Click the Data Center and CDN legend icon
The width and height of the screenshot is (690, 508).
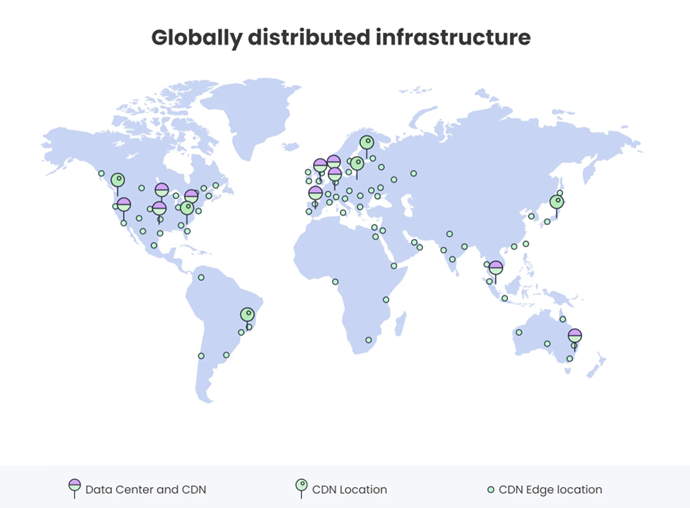(74, 488)
